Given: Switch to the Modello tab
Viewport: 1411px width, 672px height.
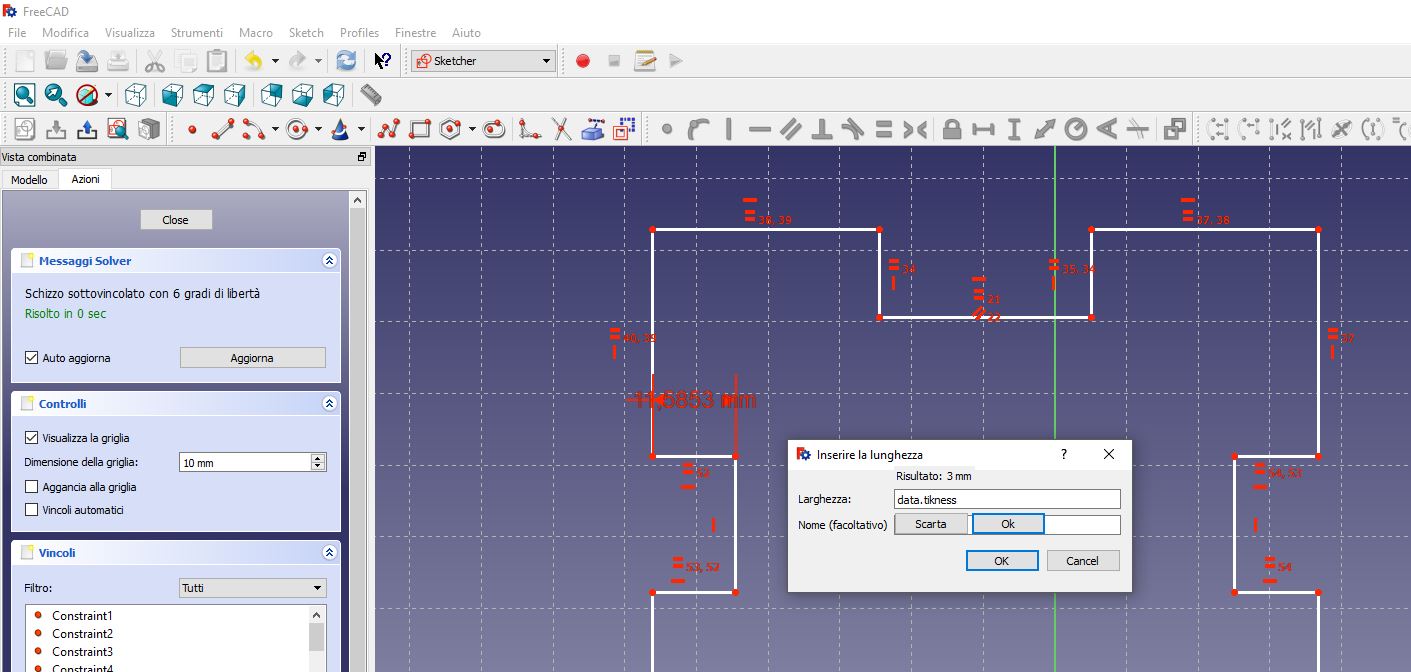Looking at the screenshot, I should click(x=29, y=180).
